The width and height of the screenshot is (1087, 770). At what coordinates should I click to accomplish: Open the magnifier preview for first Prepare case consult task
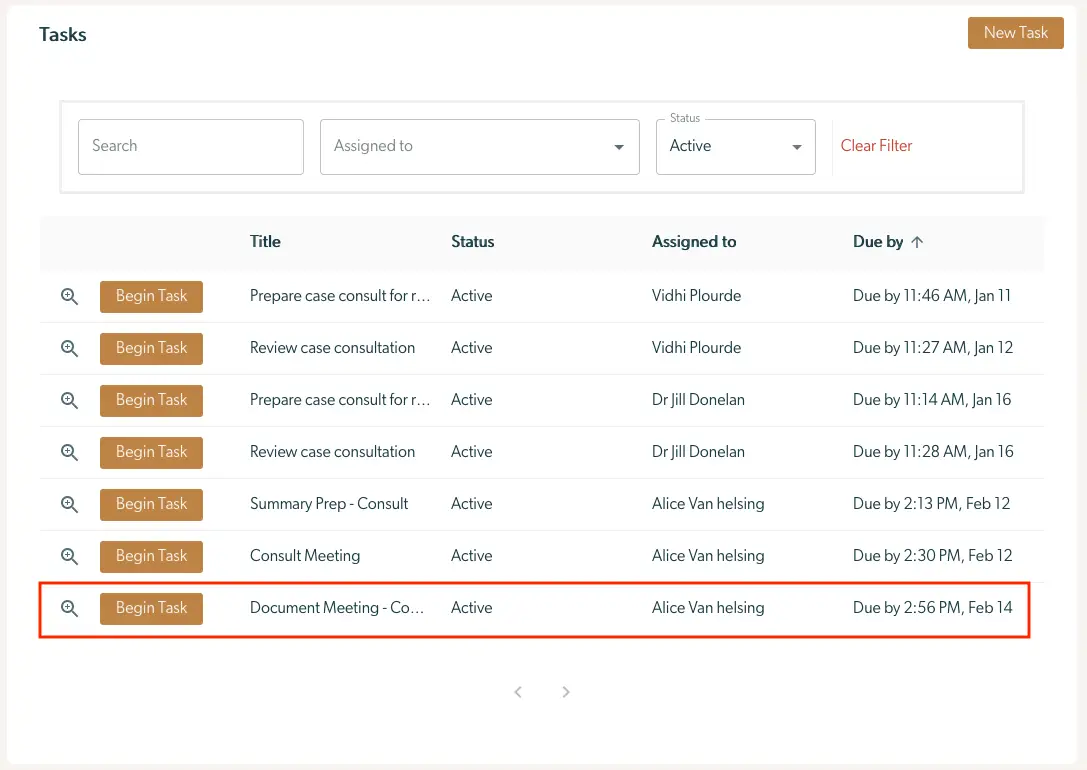(68, 296)
